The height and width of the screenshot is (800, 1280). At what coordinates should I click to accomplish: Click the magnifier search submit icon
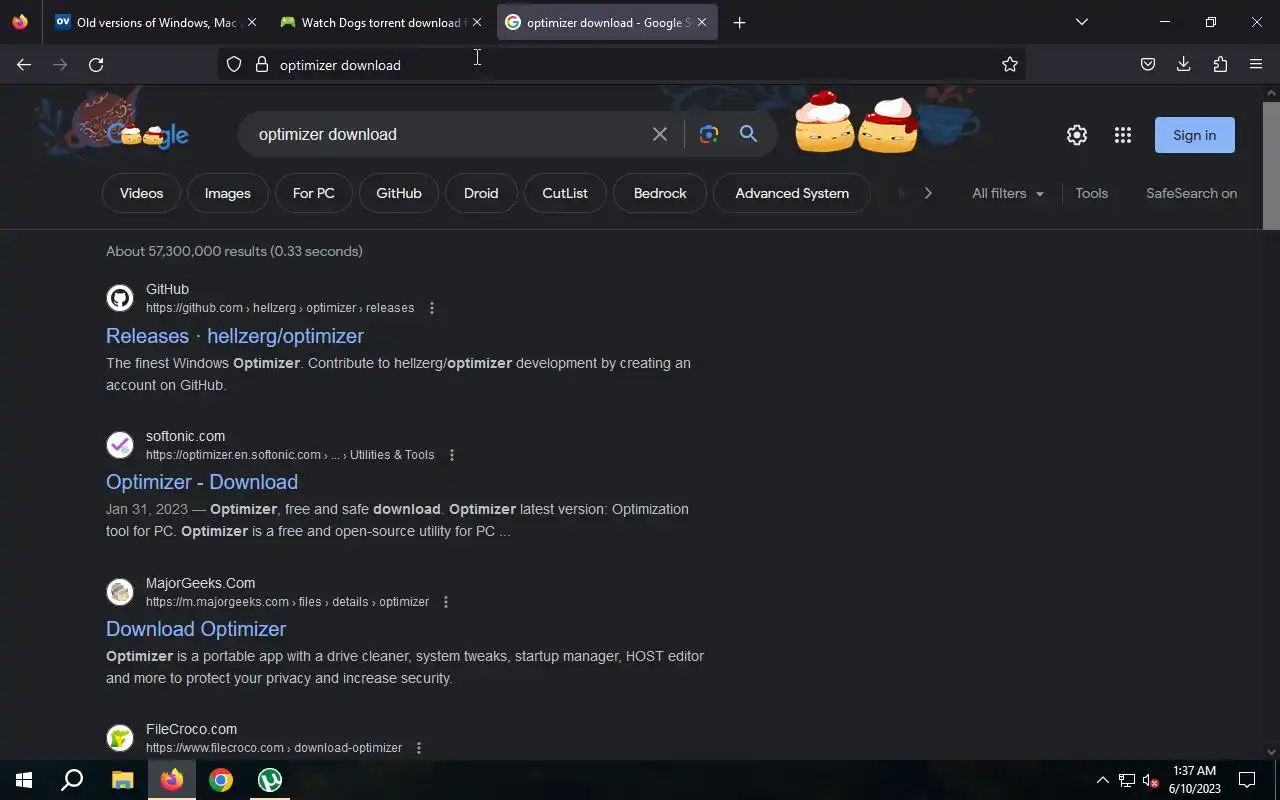pos(748,134)
